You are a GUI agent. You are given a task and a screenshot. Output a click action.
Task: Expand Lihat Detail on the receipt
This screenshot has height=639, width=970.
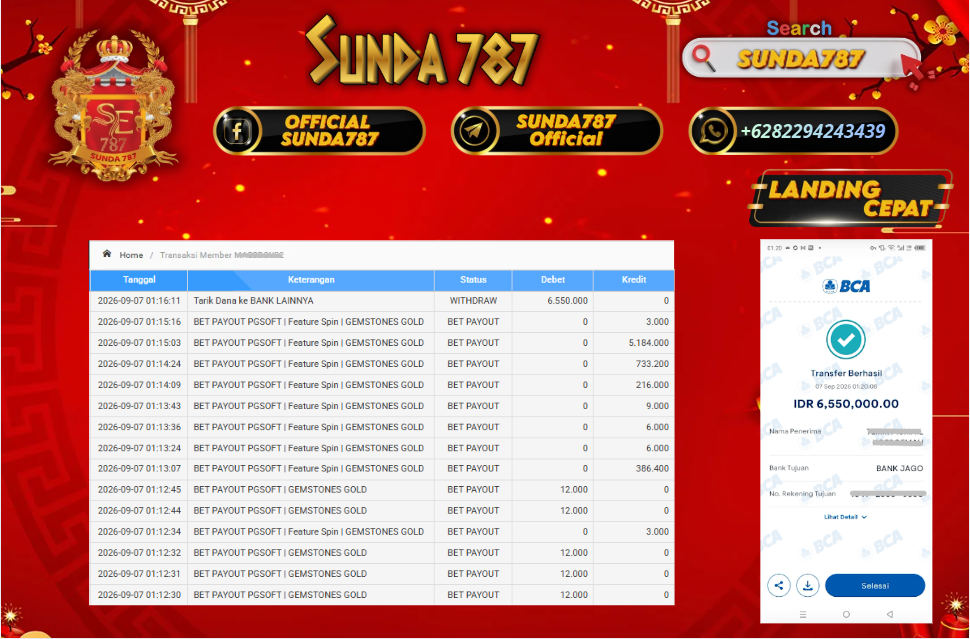846,517
